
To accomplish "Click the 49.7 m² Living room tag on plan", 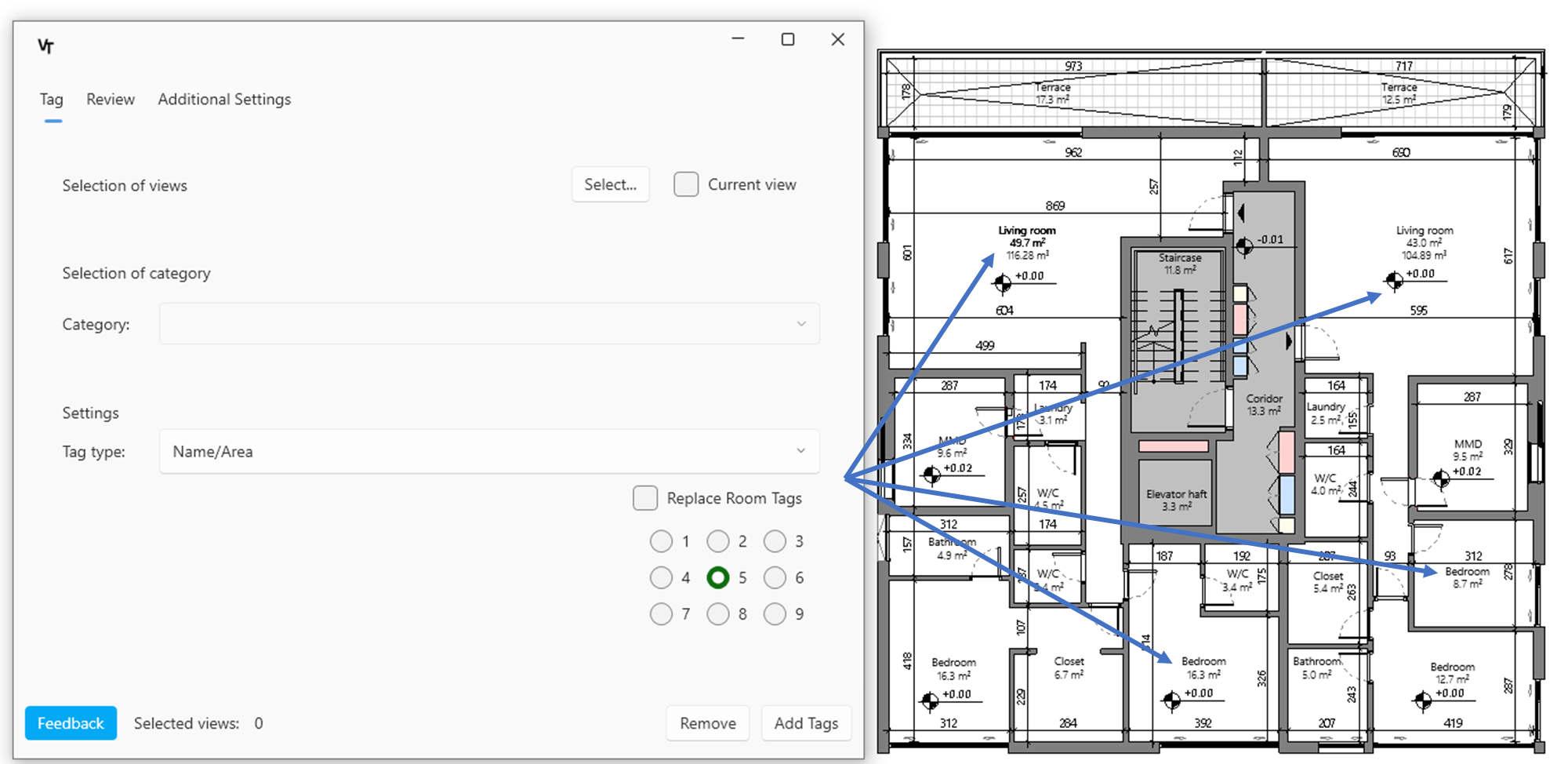I will (x=1027, y=243).
